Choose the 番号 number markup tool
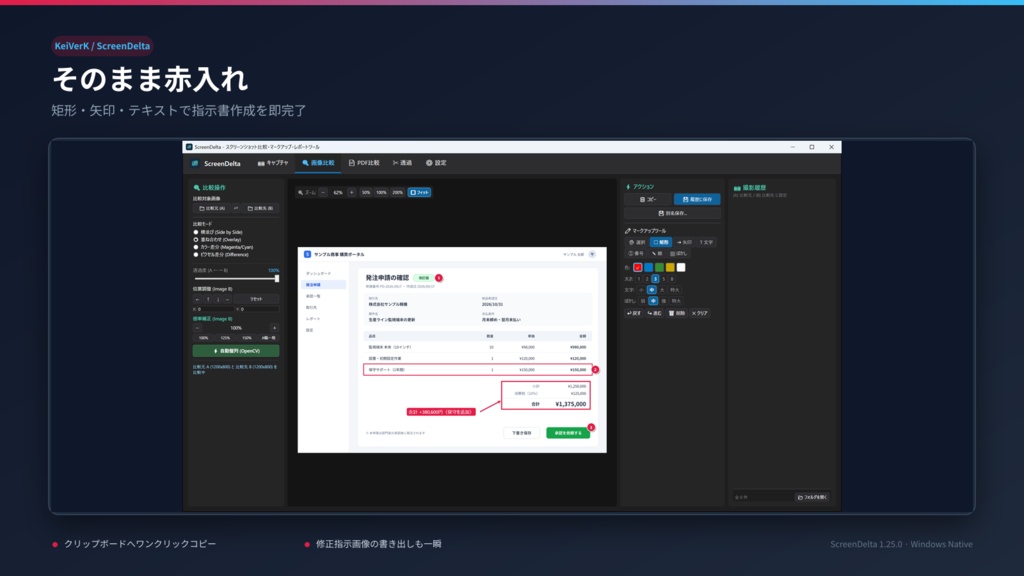This screenshot has width=1024, height=576. click(636, 253)
